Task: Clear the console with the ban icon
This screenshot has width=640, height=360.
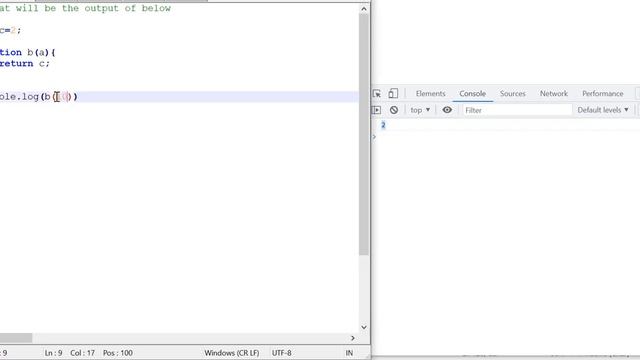Action: pos(394,110)
